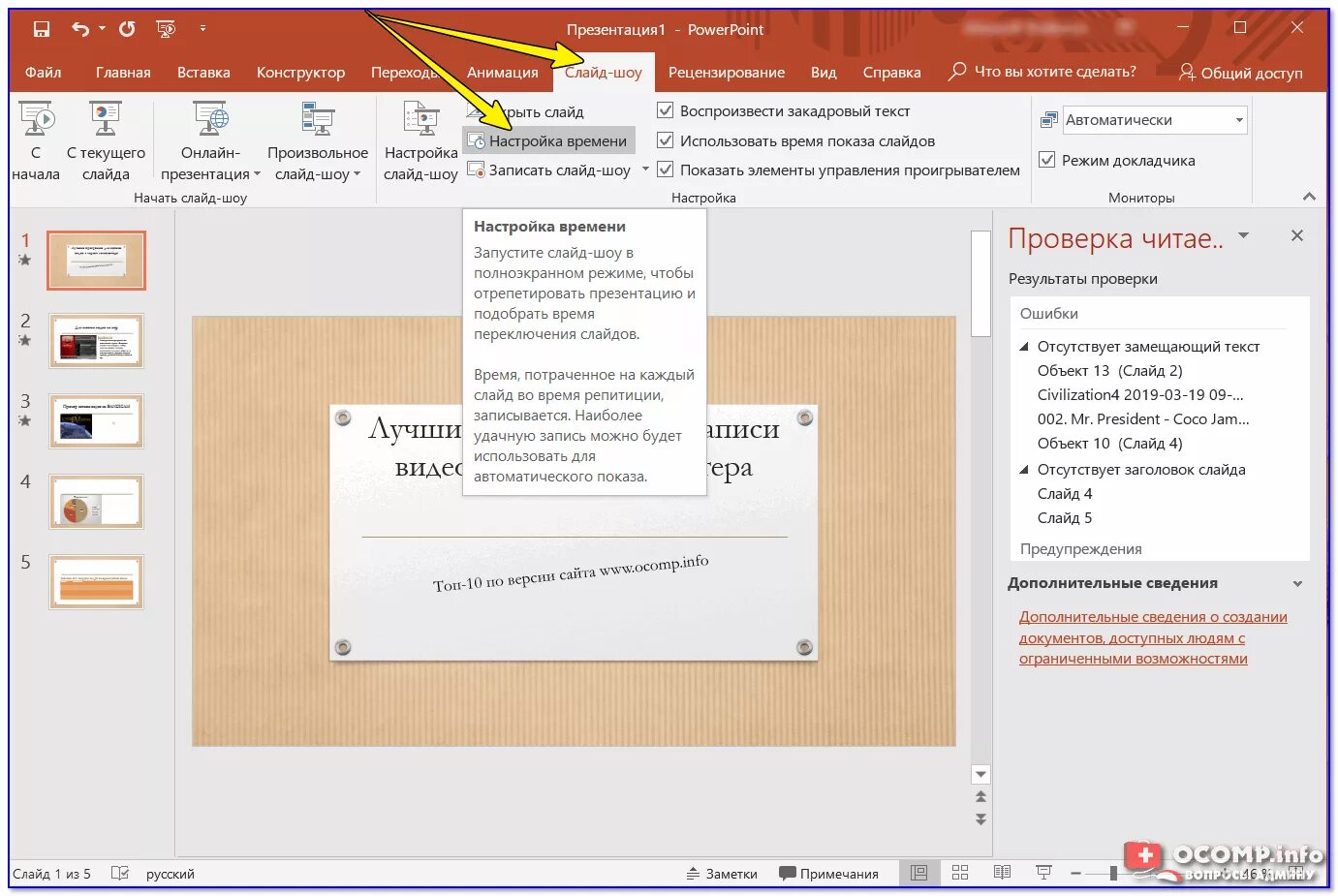Collapse 'Отсутствует замещающий текст' group
The image size is (1338, 896).
(1025, 346)
